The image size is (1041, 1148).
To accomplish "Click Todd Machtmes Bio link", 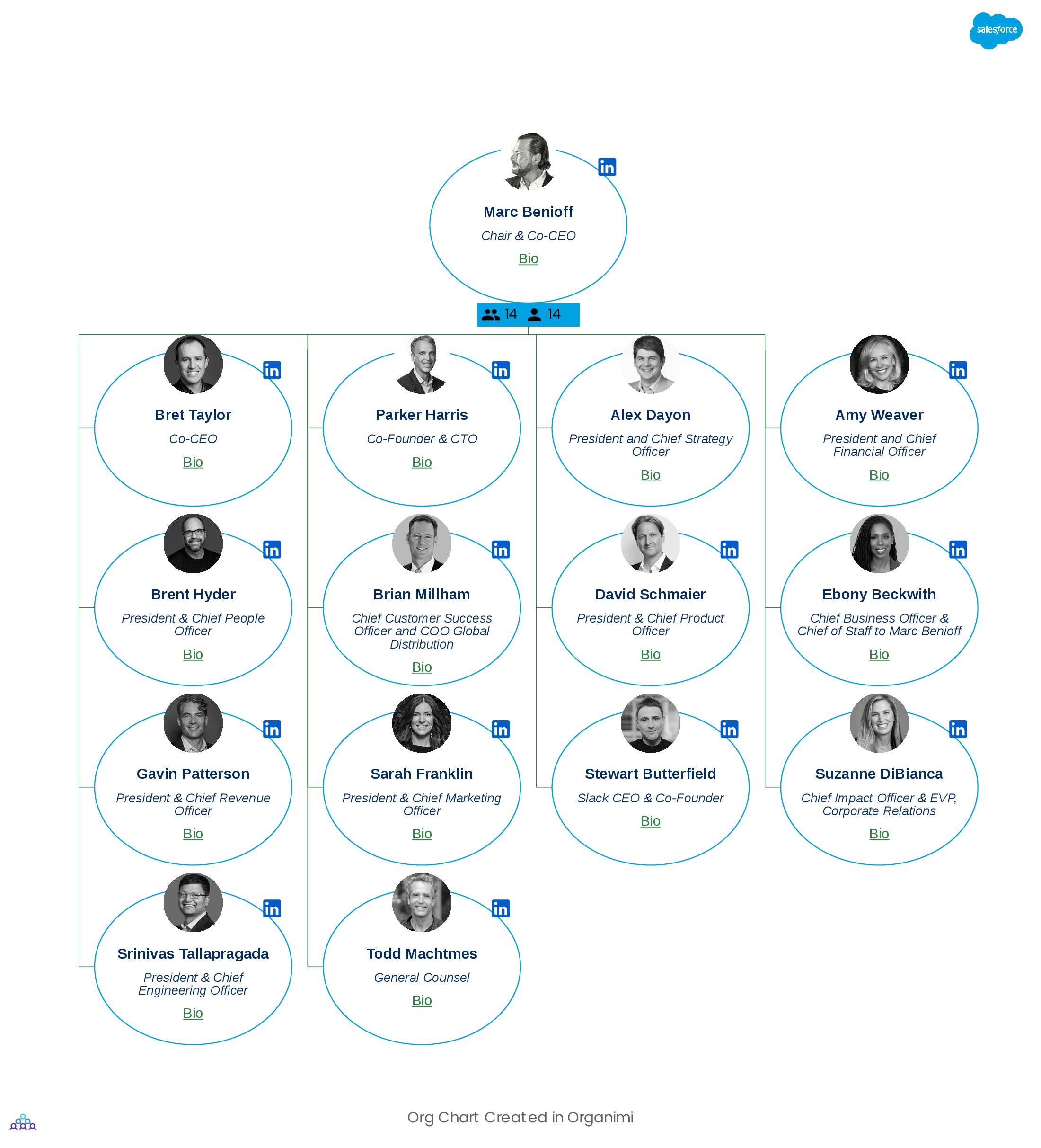I will pos(422,1000).
